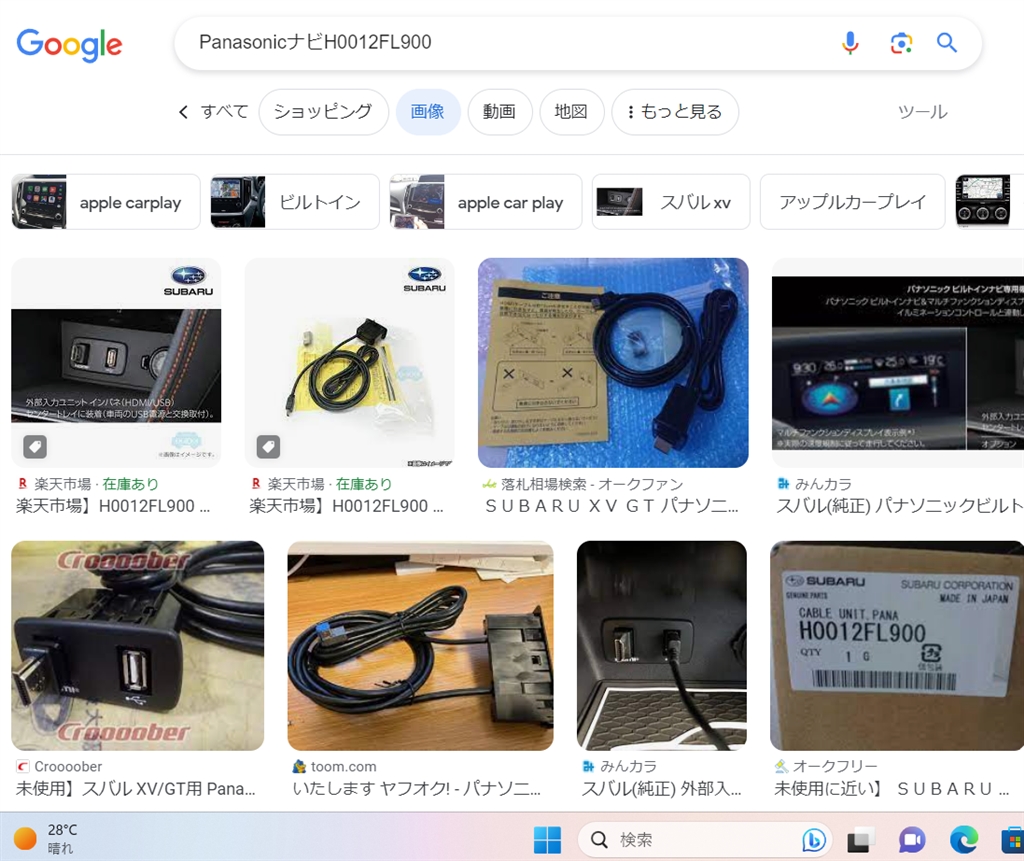Viewport: 1024px width, 861px height.
Task: Open second 楽天市場】H0012FL900 title link
Action: (346, 506)
